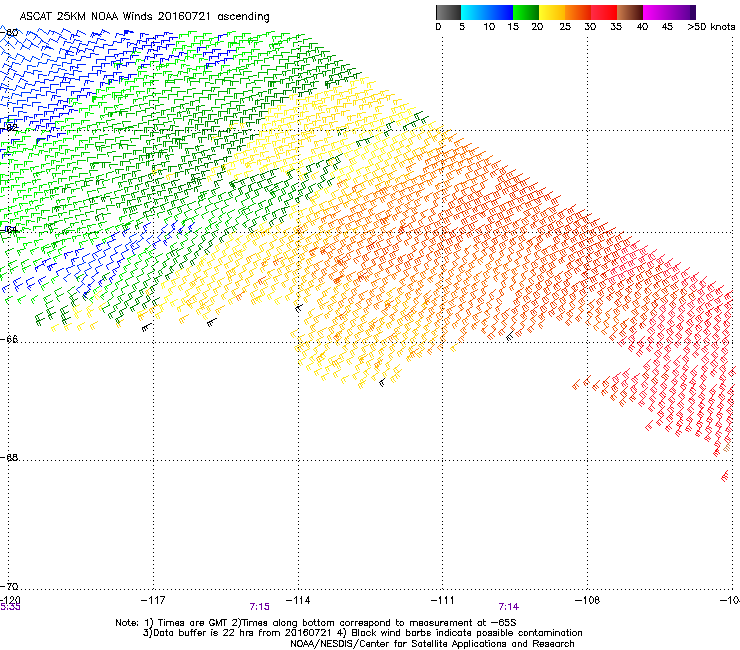Click the 'Times are GMT' note line
Viewport: 740px width, 650px height.
point(316,623)
